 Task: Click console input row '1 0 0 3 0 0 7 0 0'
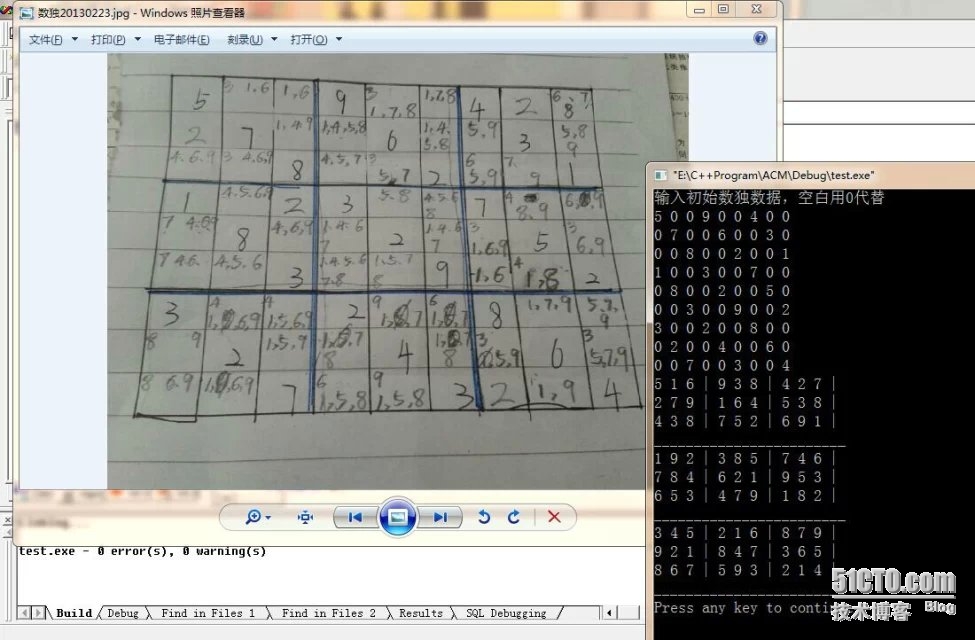point(722,272)
